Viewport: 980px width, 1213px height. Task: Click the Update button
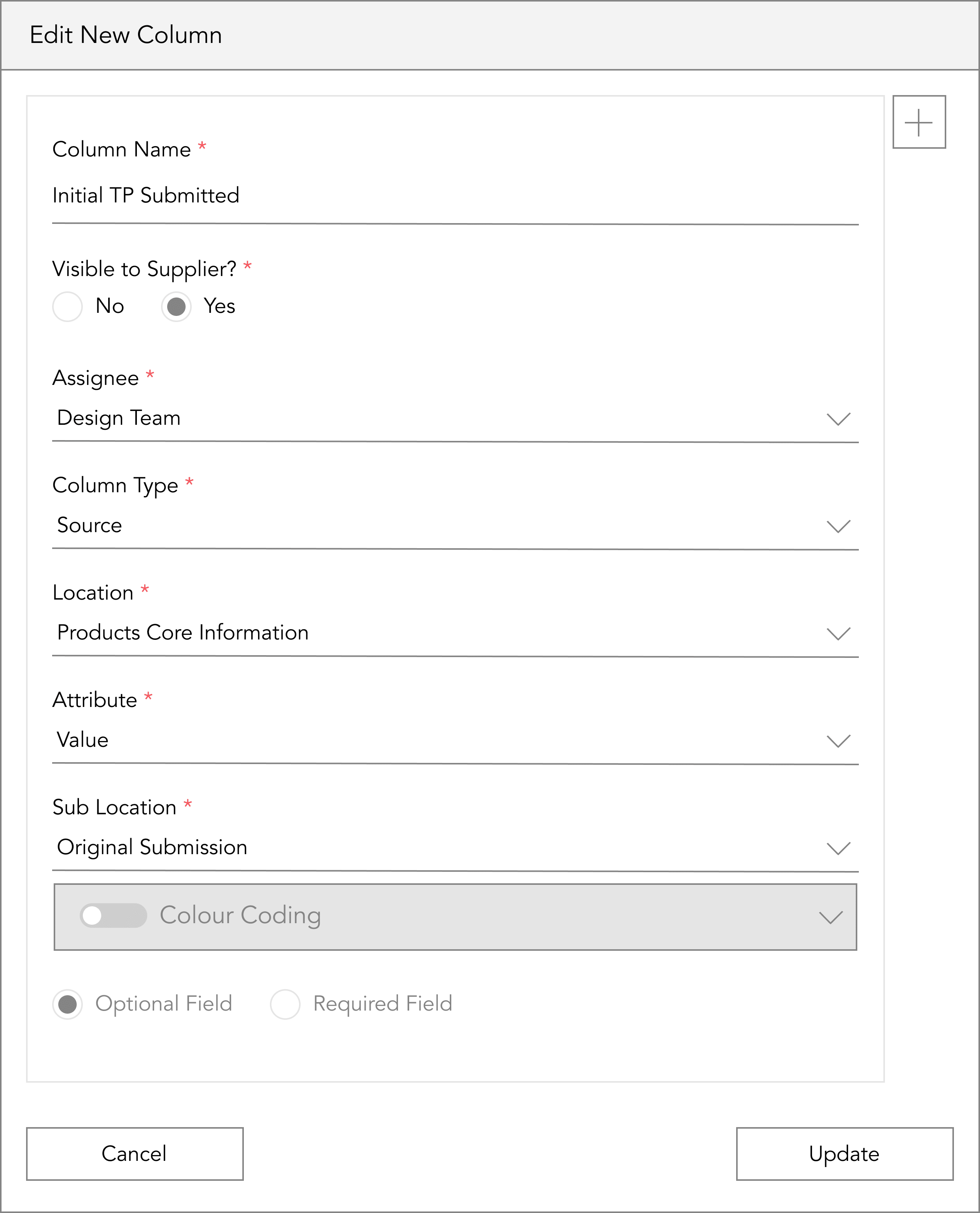pos(845,1154)
